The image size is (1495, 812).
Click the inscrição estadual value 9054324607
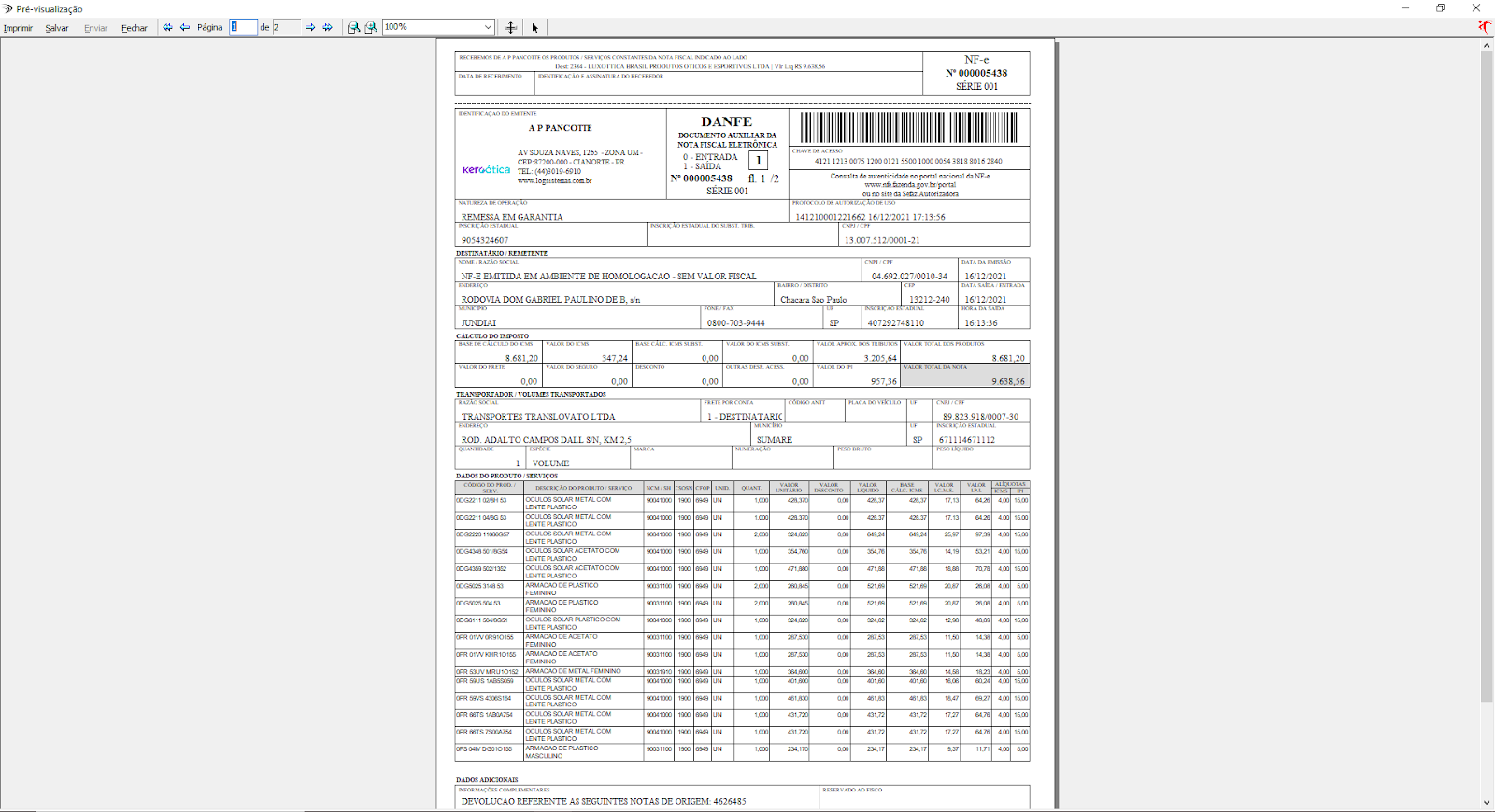click(x=485, y=240)
